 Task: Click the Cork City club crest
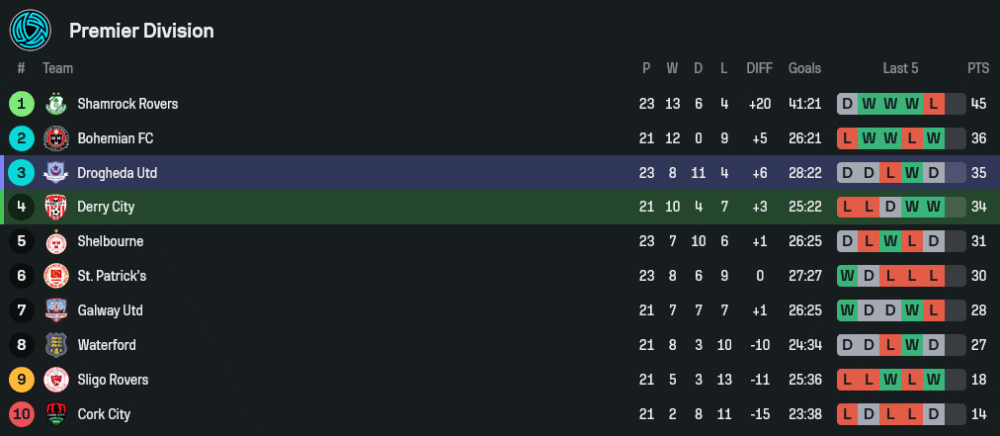click(55, 414)
